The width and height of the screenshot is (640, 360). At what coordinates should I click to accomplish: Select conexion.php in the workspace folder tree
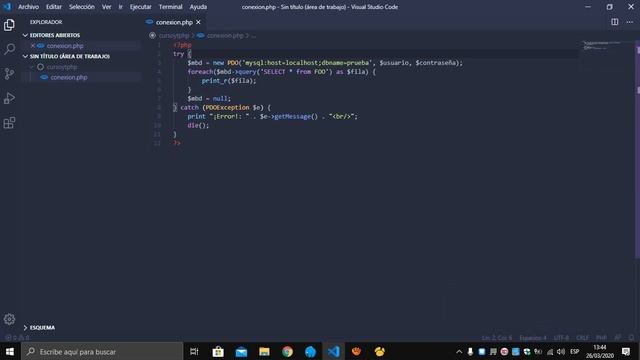tap(69, 77)
